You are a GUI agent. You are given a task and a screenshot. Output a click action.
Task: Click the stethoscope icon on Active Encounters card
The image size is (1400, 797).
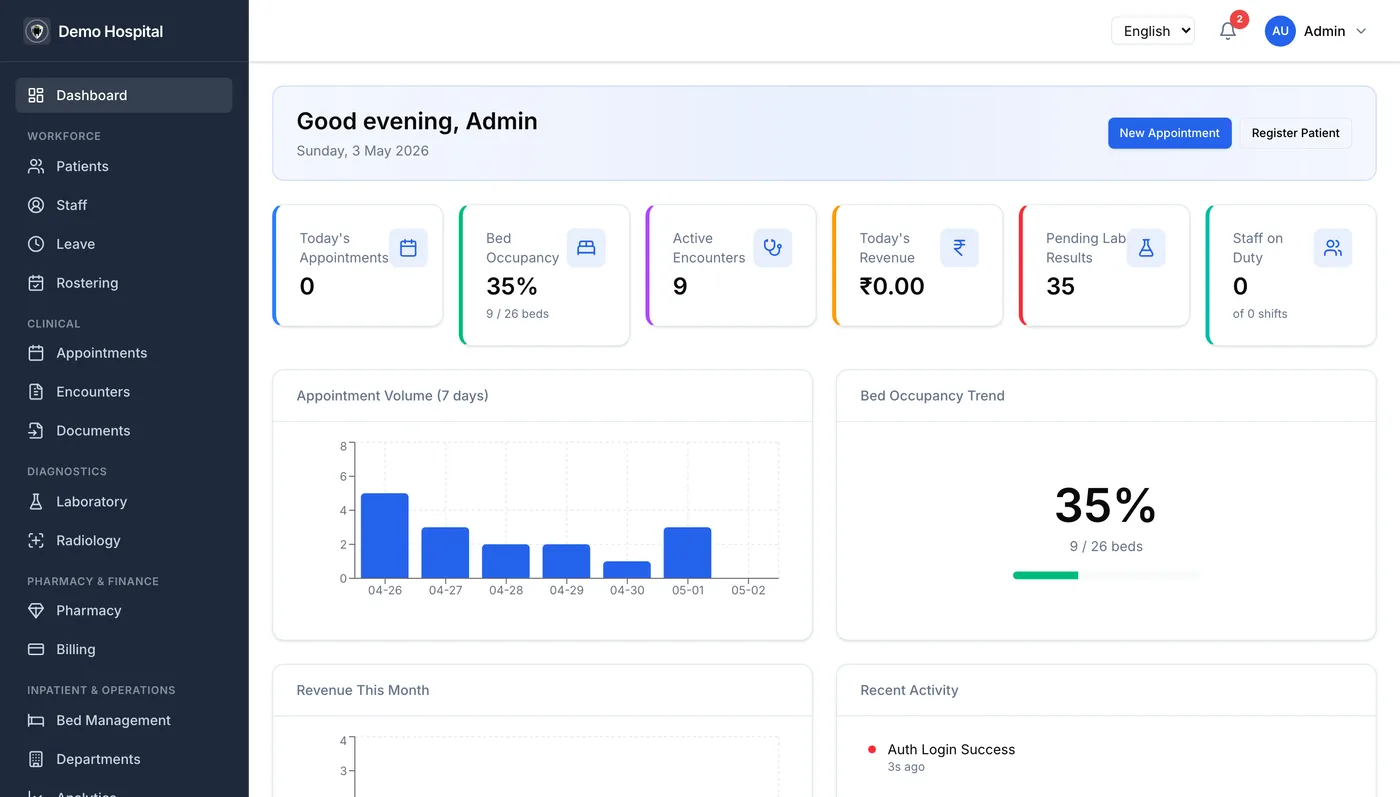click(772, 248)
